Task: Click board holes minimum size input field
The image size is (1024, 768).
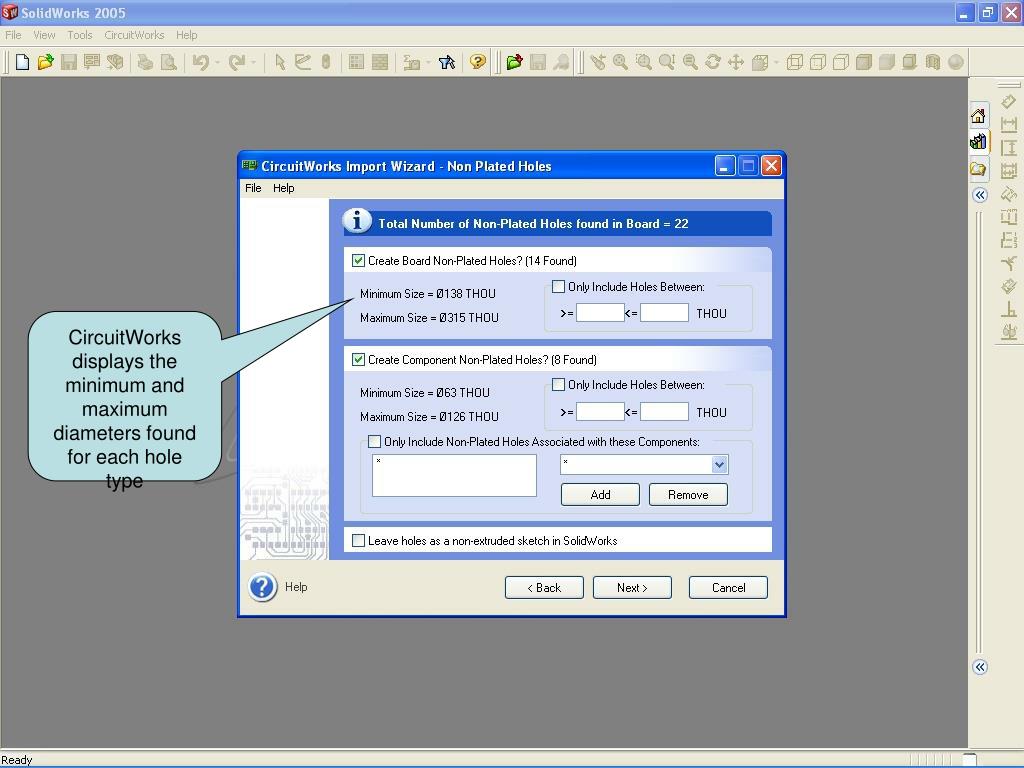Action: click(x=600, y=313)
